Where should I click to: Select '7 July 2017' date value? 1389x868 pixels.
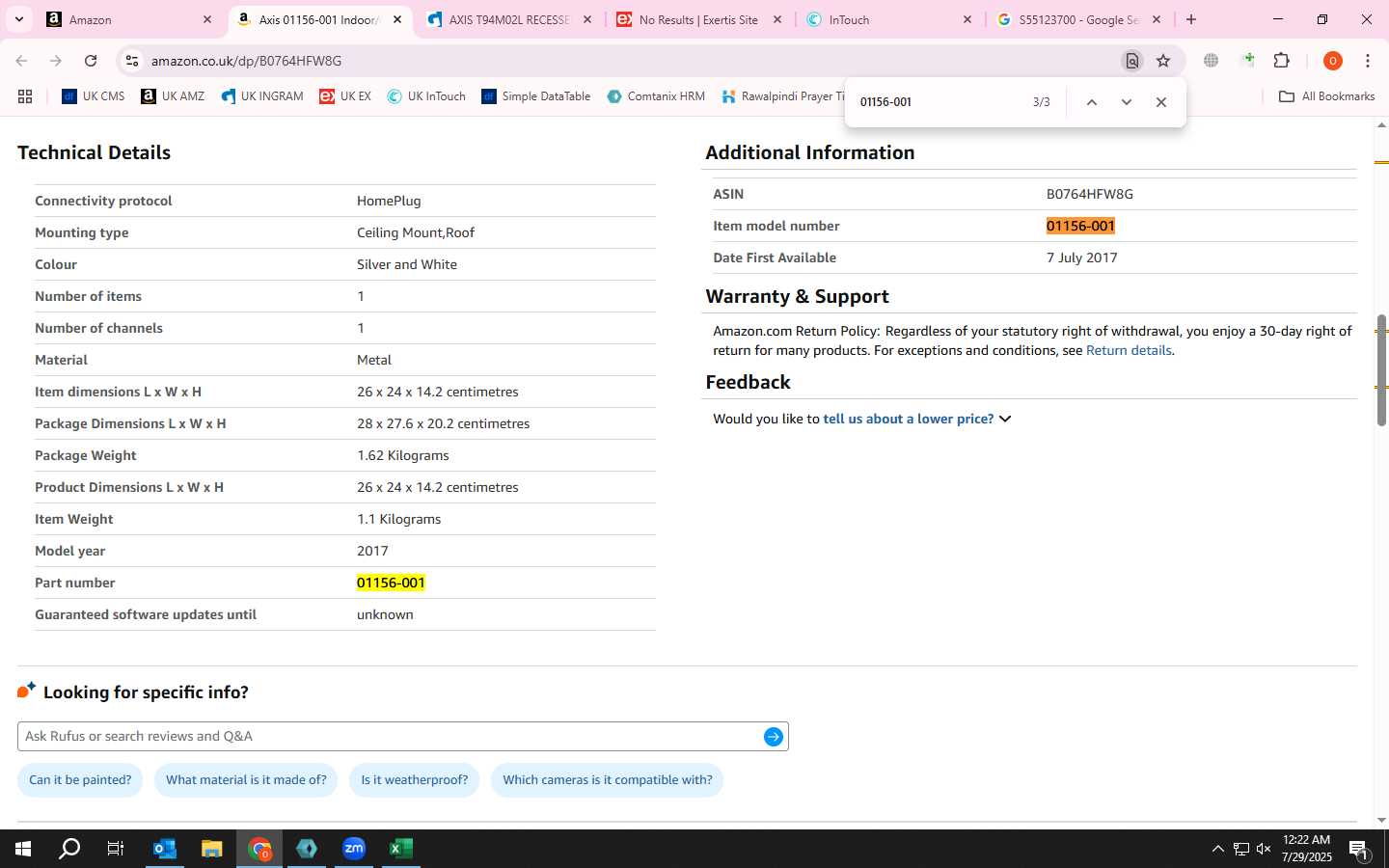[x=1082, y=258]
